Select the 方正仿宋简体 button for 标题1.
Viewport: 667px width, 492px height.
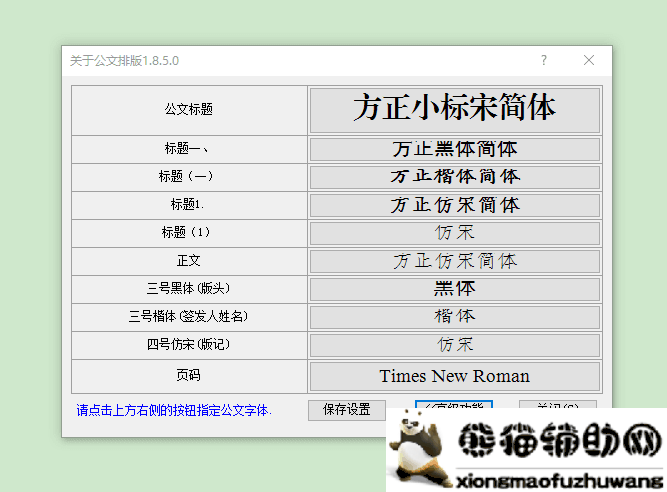454,205
